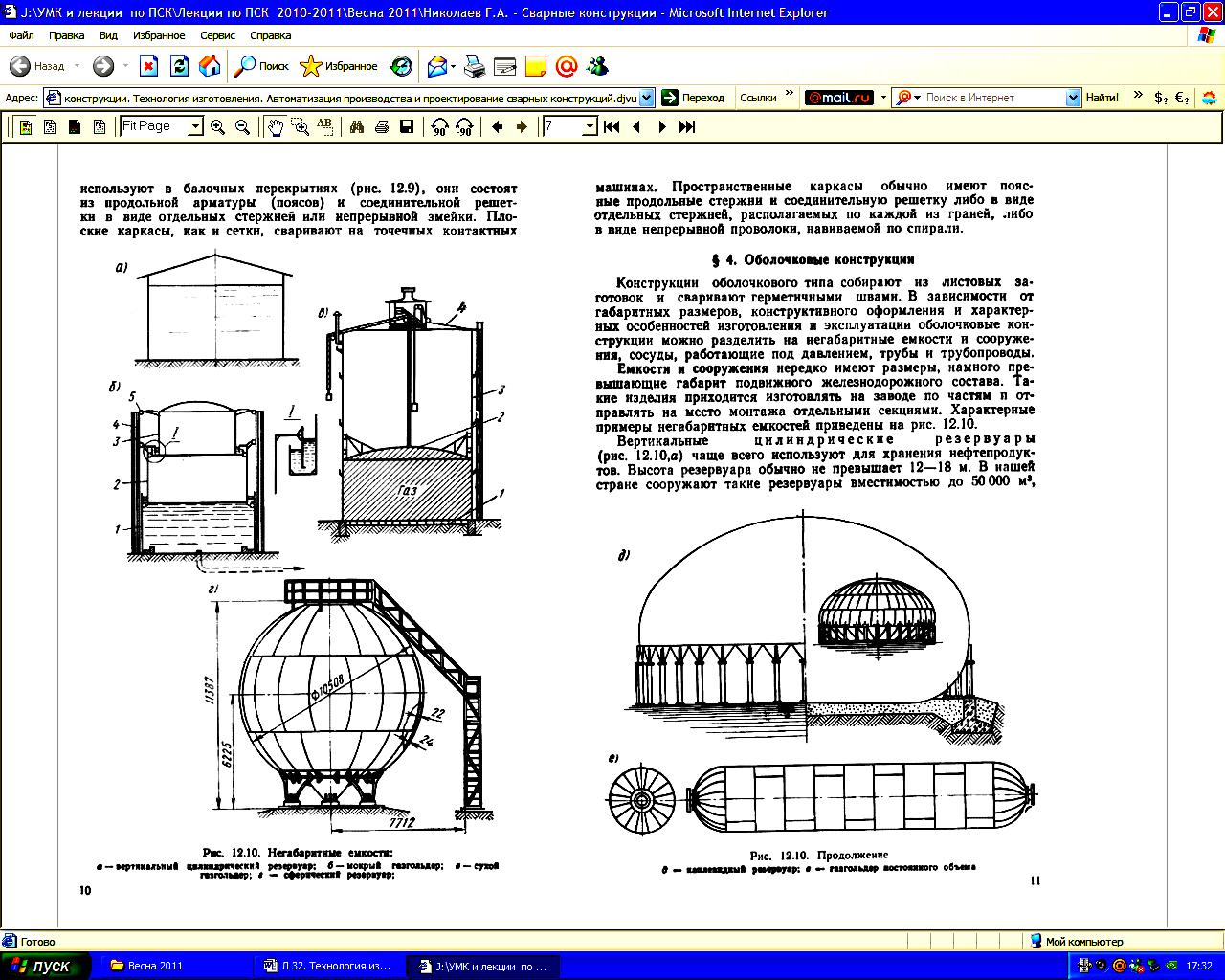This screenshot has height=980, width=1225.
Task: Open the Избранное menu in the menu bar
Action: coord(159,35)
